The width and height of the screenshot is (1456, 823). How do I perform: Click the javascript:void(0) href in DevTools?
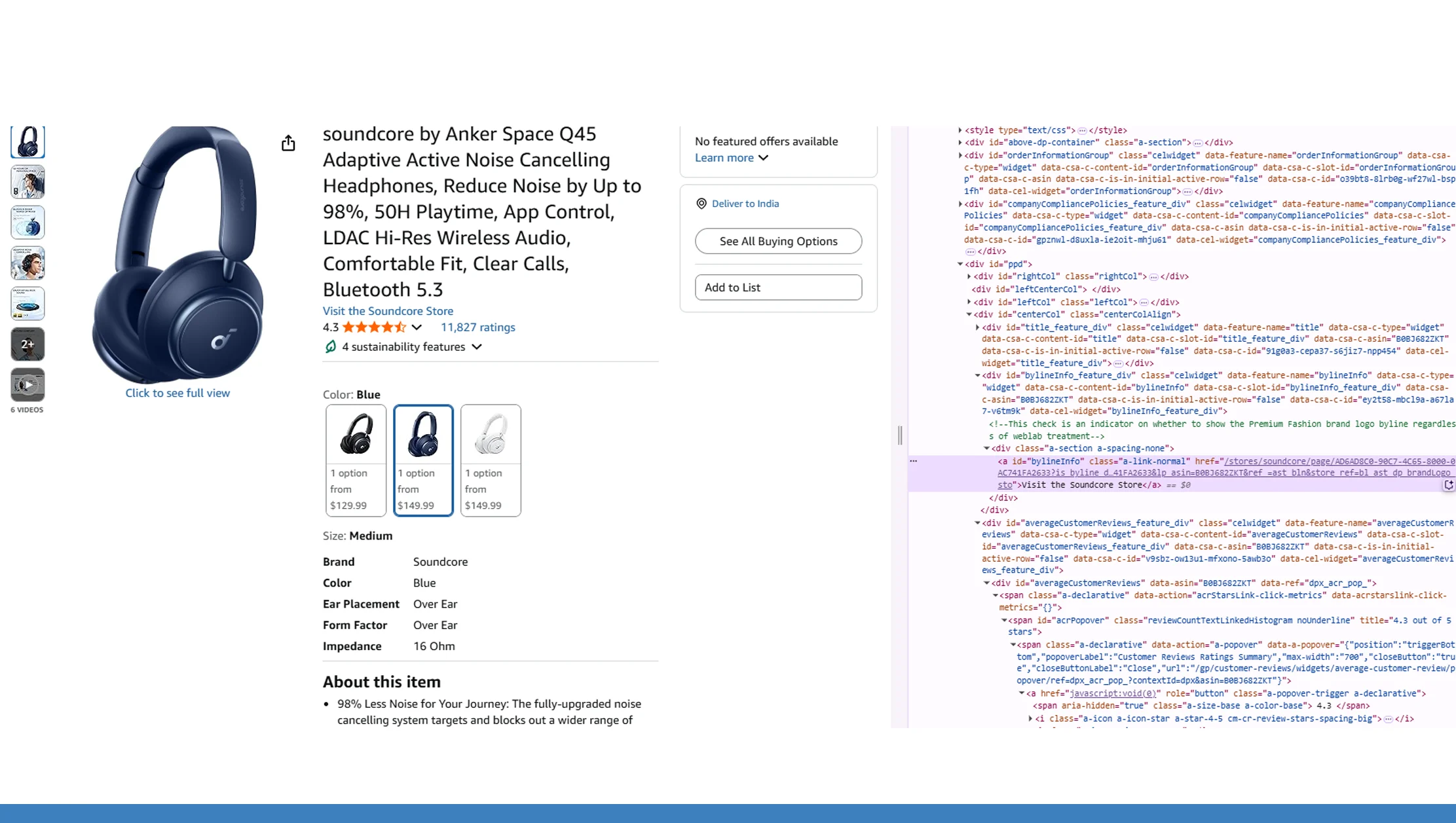pyautogui.click(x=1112, y=693)
